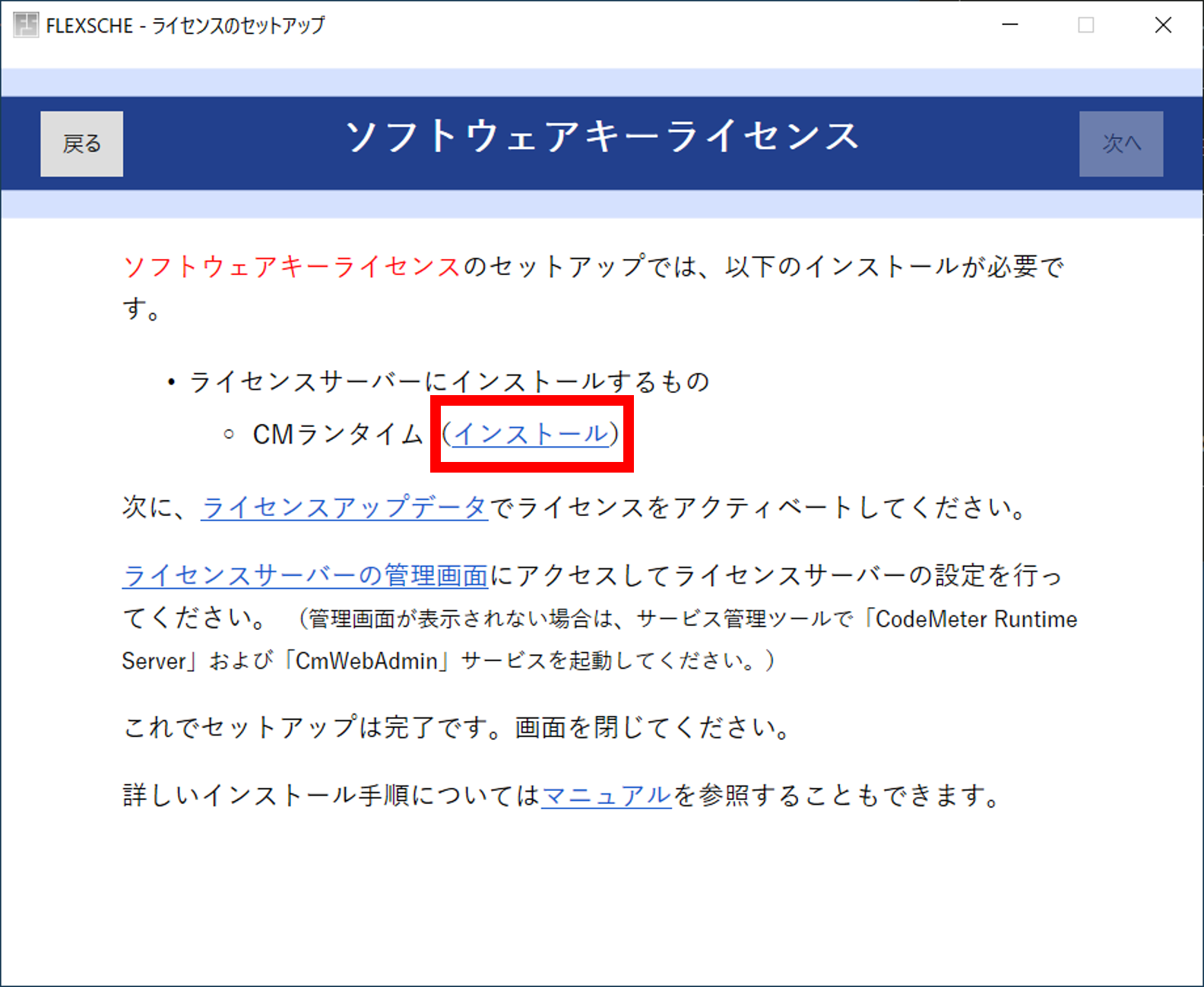The height and width of the screenshot is (987, 1204).
Task: Close the FLEXSCHE license setup window
Action: coord(1163,25)
